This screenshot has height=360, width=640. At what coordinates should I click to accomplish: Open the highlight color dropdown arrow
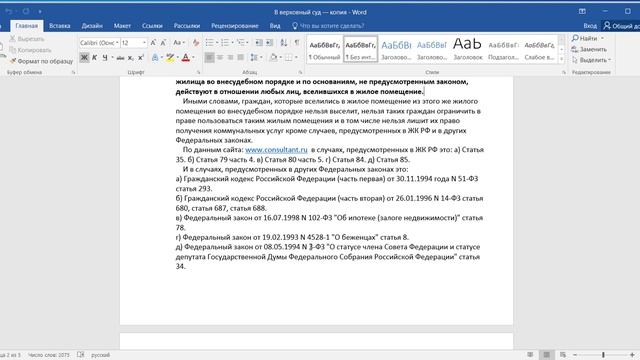point(178,58)
